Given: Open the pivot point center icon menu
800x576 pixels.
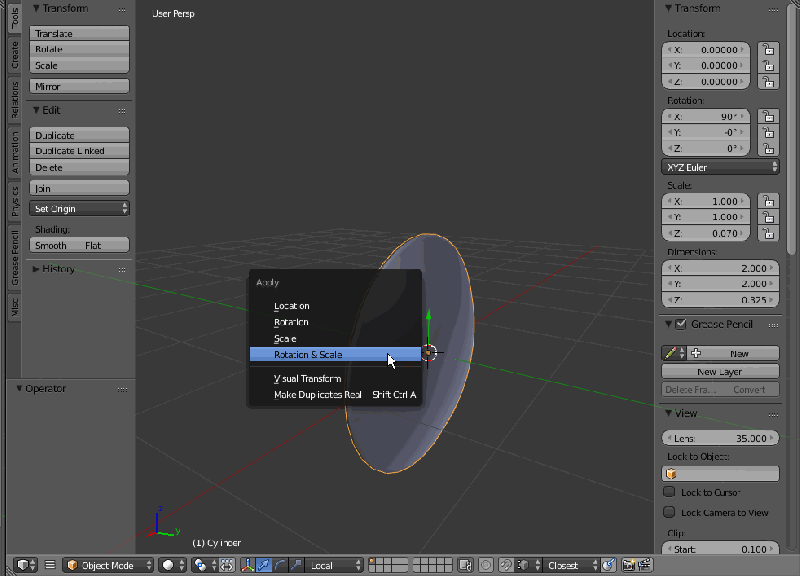Looking at the screenshot, I should coord(198,565).
